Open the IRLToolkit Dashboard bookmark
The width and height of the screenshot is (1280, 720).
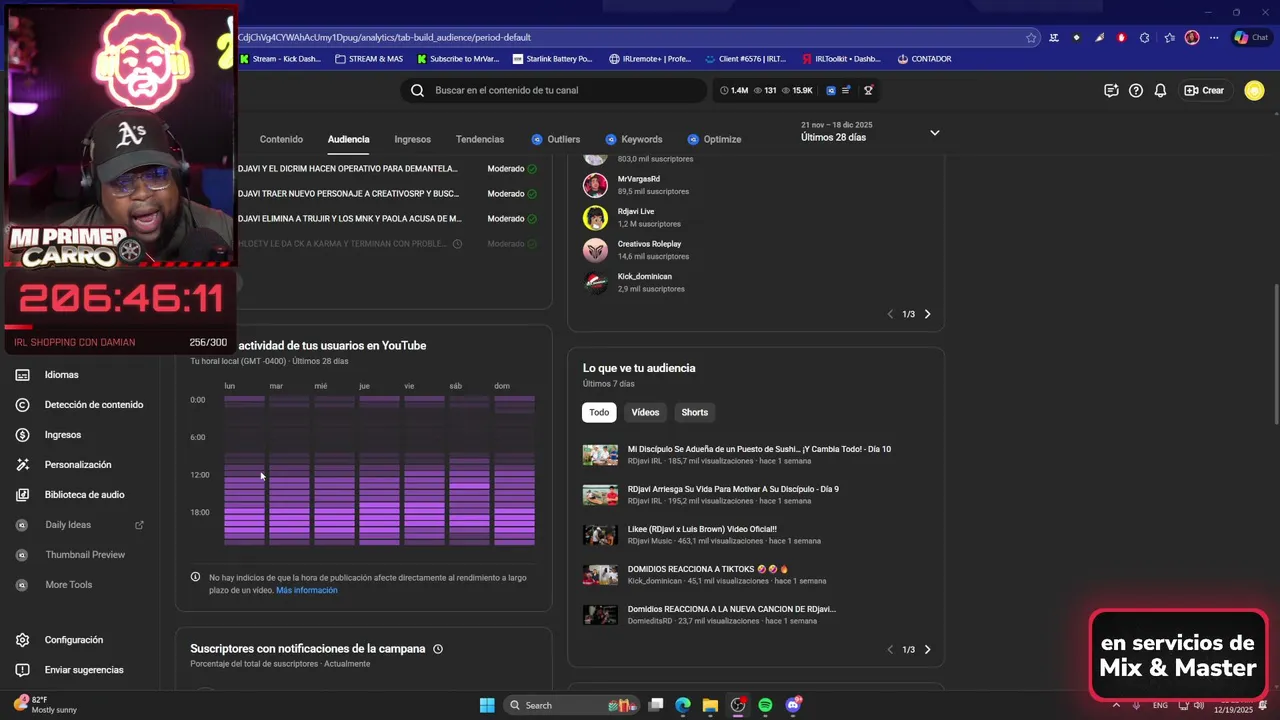coord(841,59)
